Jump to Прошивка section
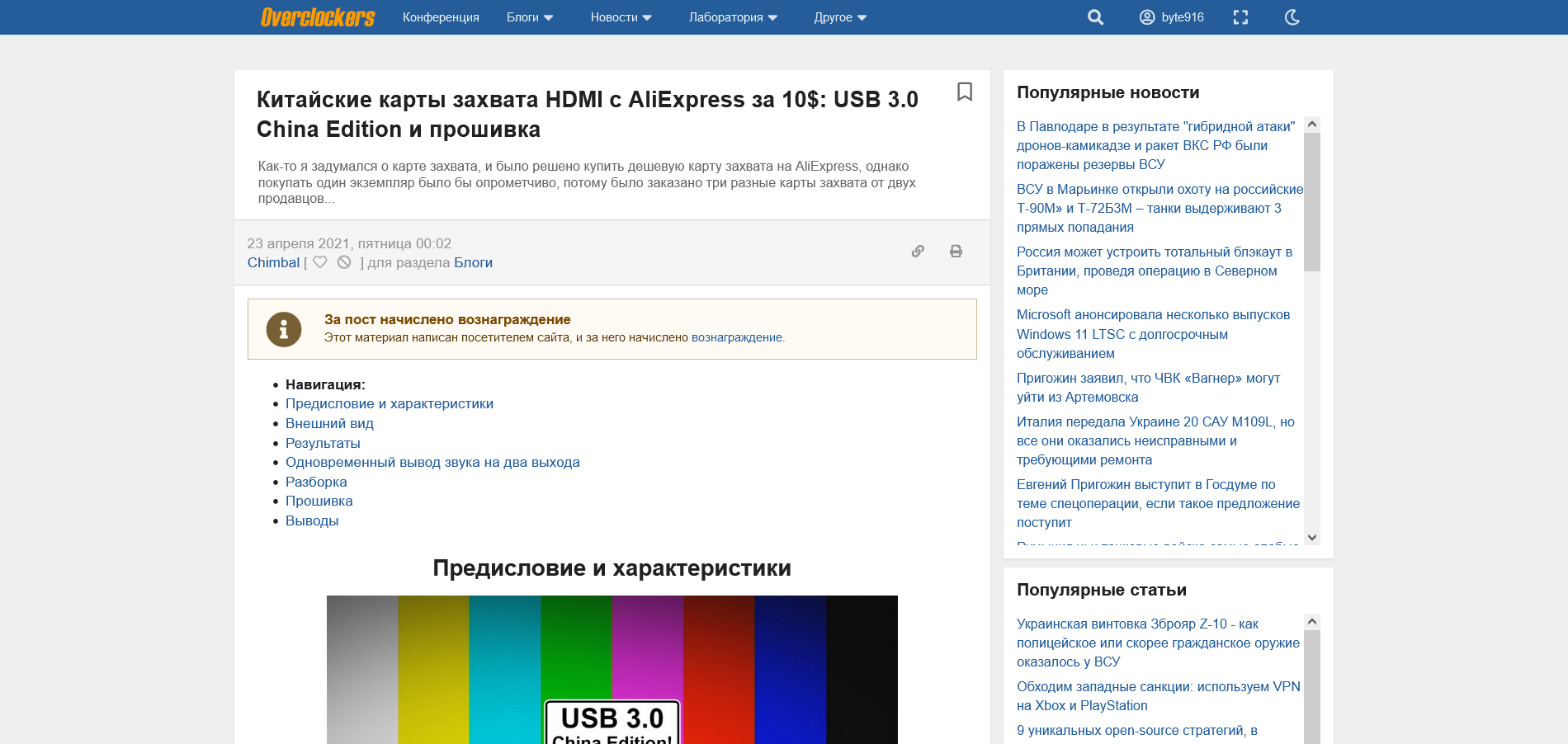1568x744 pixels. pos(319,501)
